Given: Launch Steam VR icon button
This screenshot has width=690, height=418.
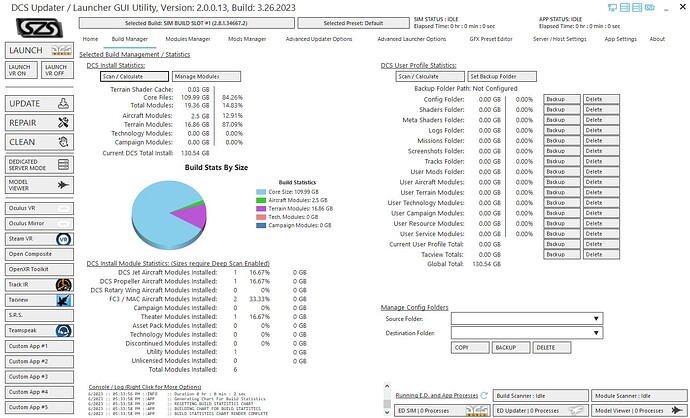Looking at the screenshot, I should pyautogui.click(x=64, y=239).
